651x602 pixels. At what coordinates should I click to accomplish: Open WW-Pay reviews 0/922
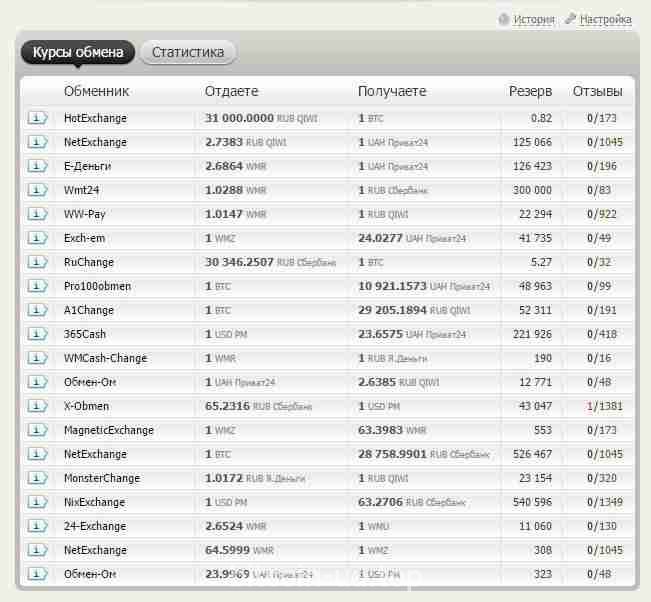[x=602, y=214]
